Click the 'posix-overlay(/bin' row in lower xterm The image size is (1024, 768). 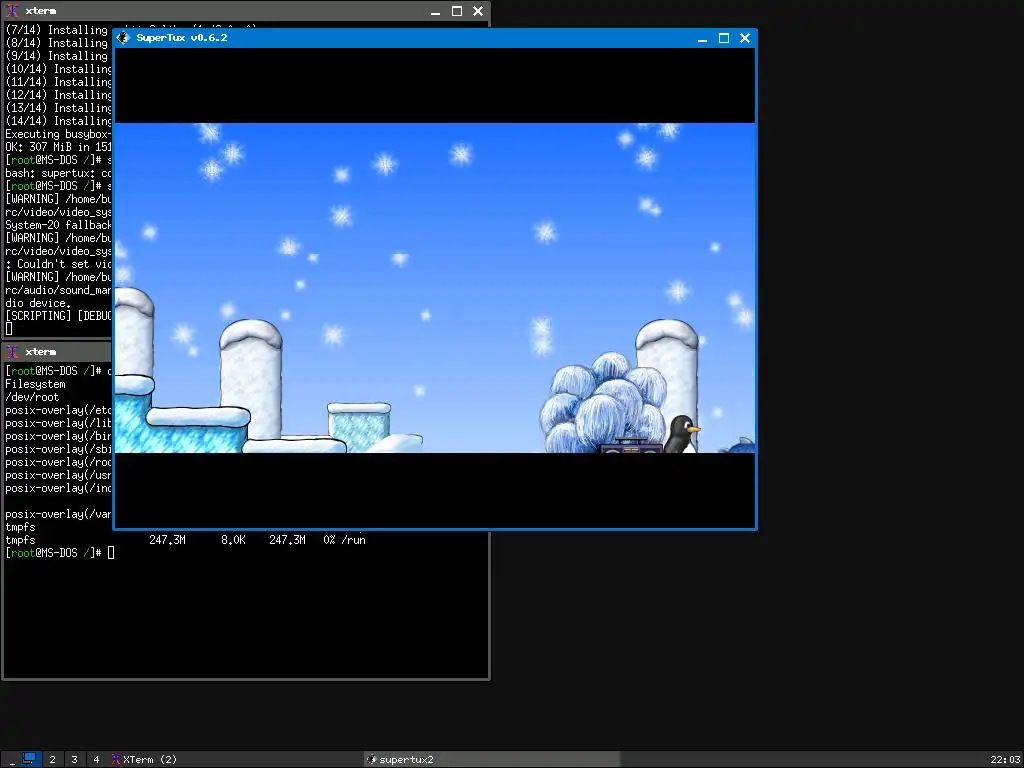(59, 436)
